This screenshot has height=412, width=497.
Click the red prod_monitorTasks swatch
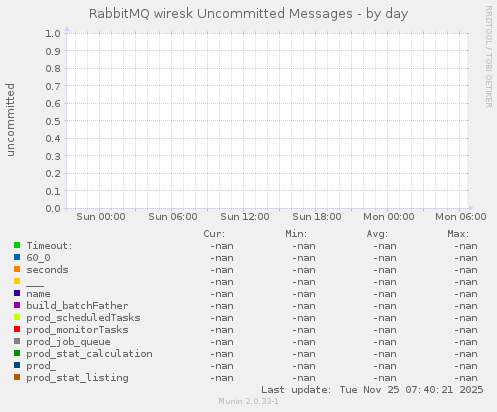click(x=17, y=329)
